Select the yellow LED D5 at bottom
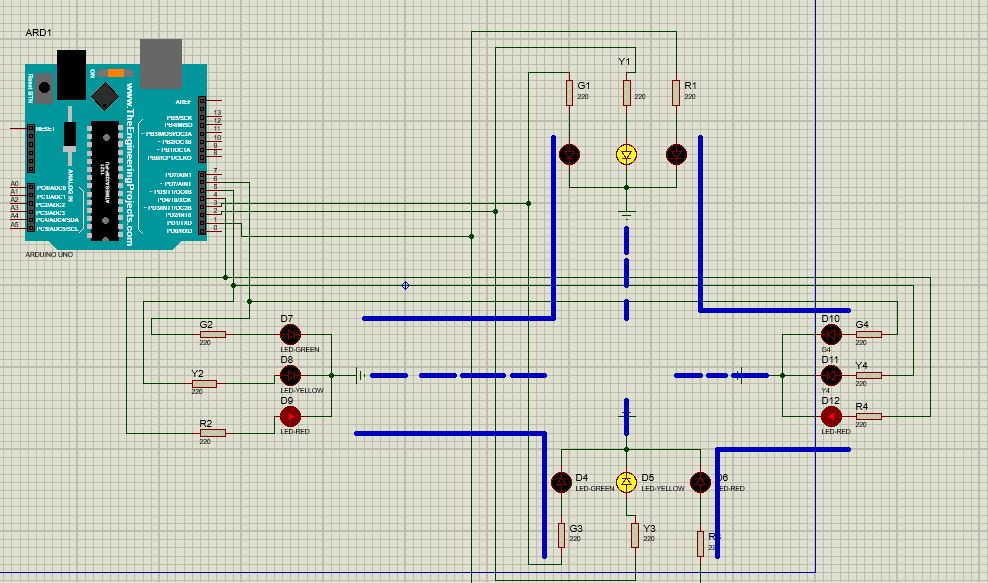The width and height of the screenshot is (988, 583). 627,481
